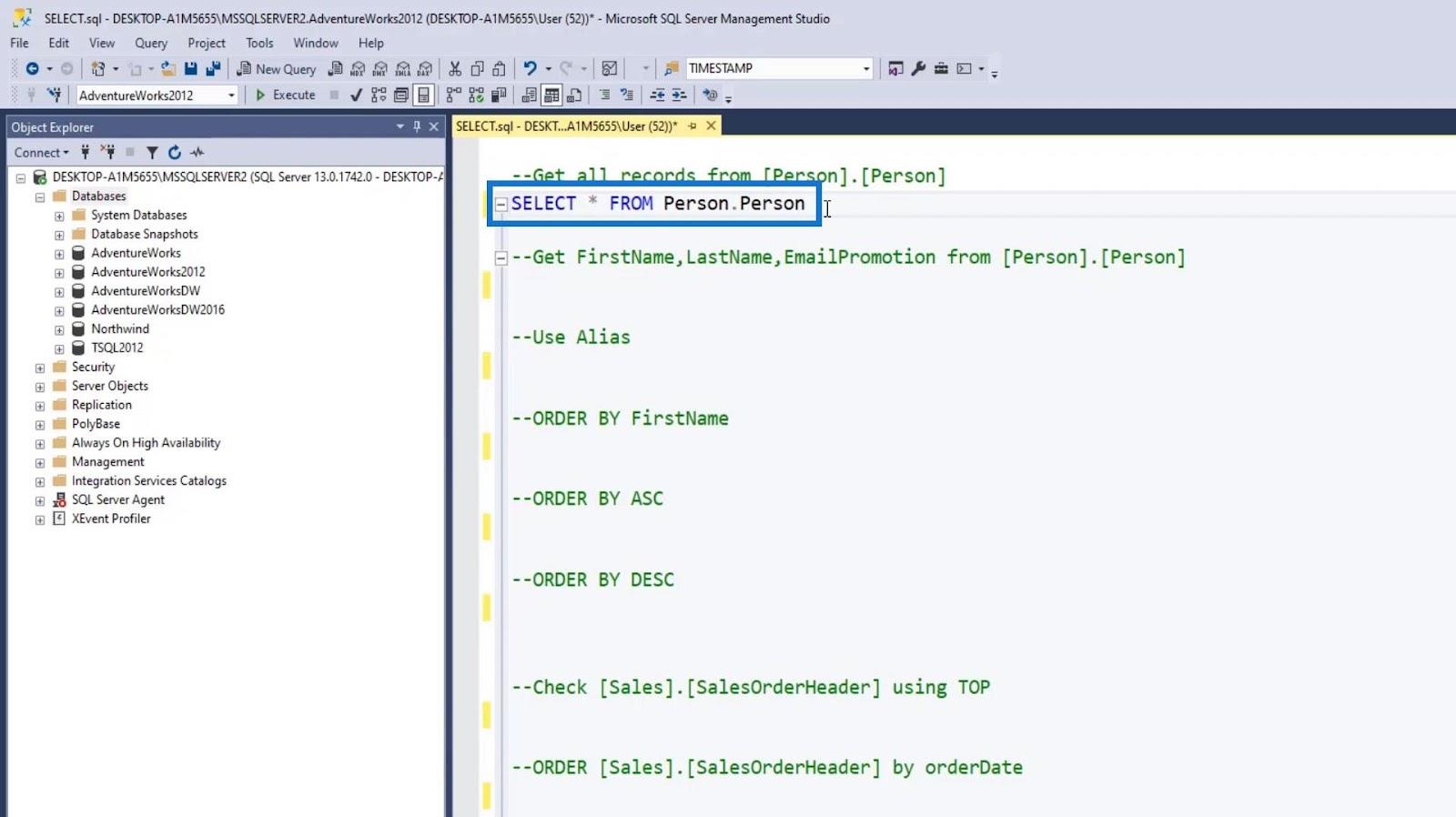Click the Increase Indent icon

679,95
